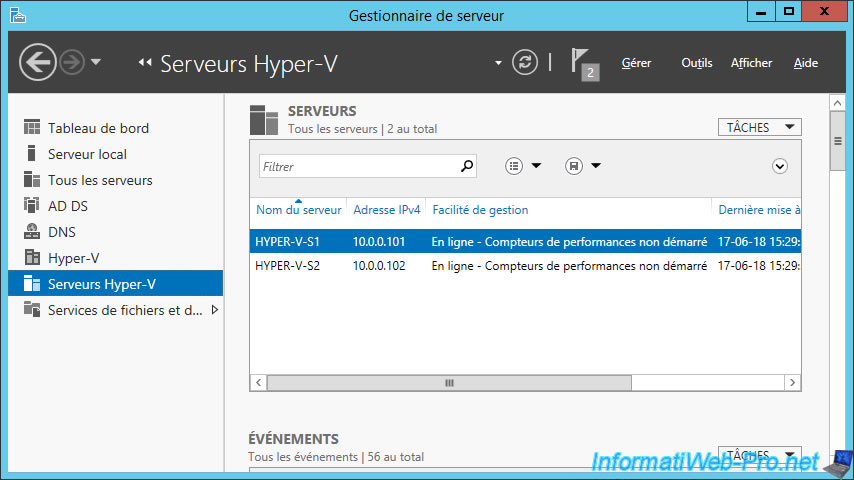The width and height of the screenshot is (854, 480).
Task: Sort by Adresse IPv4 column
Action: tap(387, 210)
